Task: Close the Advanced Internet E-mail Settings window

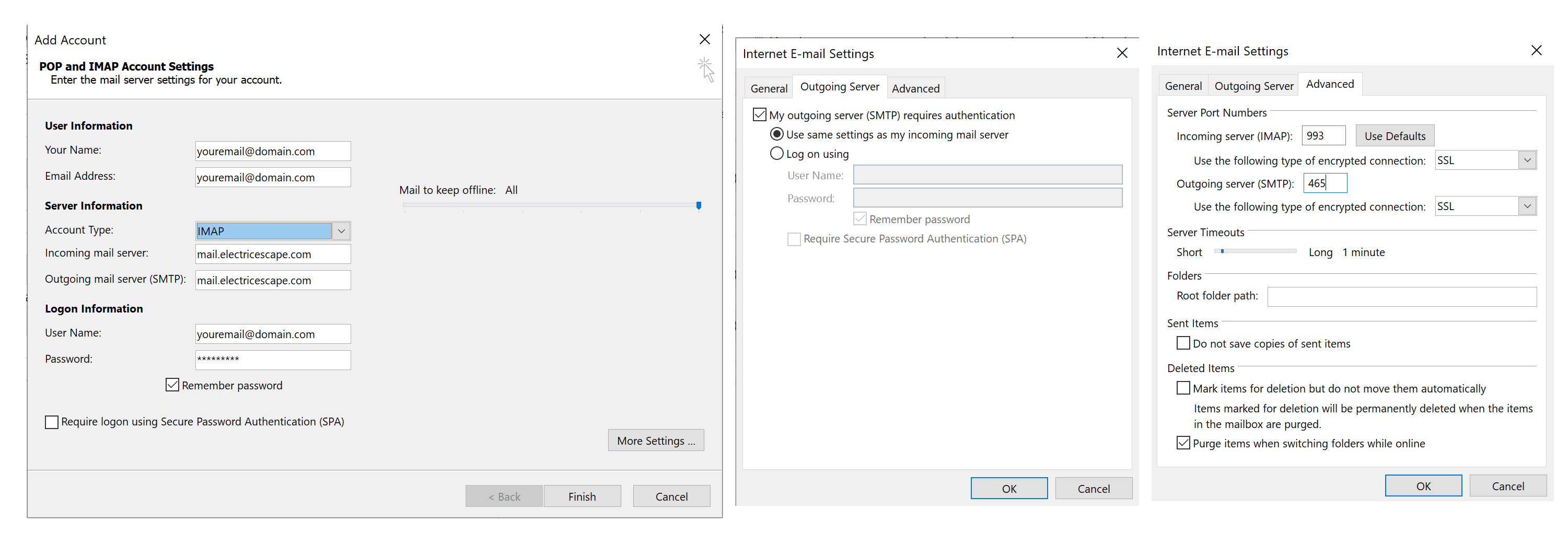Action: pyautogui.click(x=1536, y=51)
